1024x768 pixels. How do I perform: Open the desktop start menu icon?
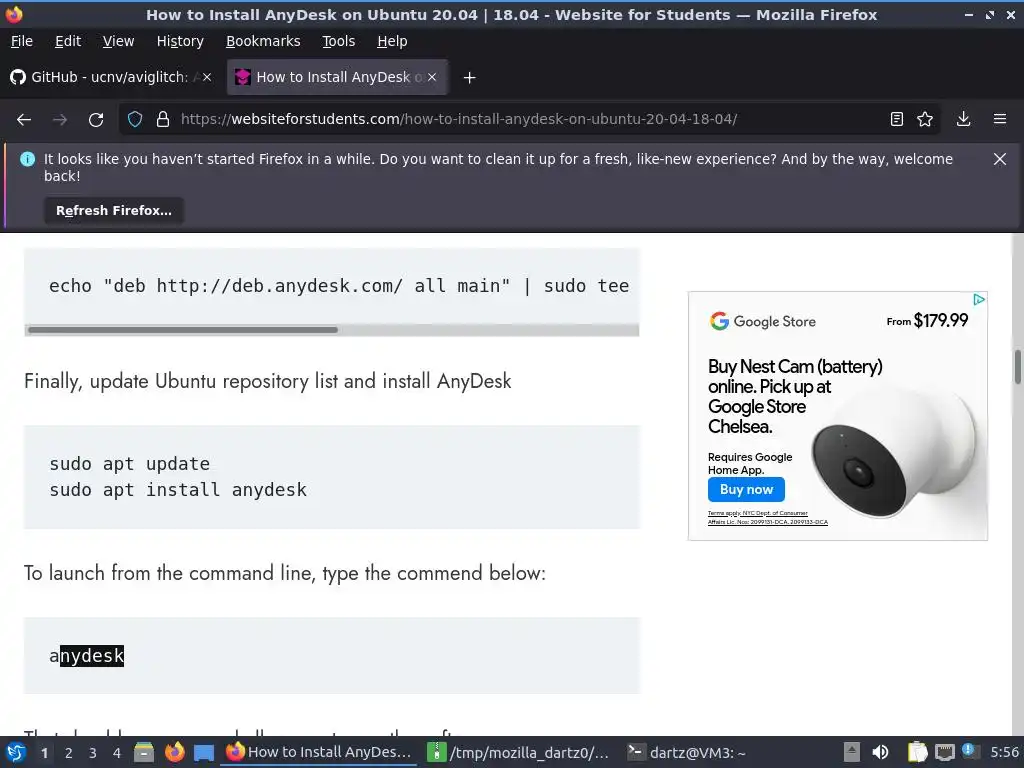16,752
